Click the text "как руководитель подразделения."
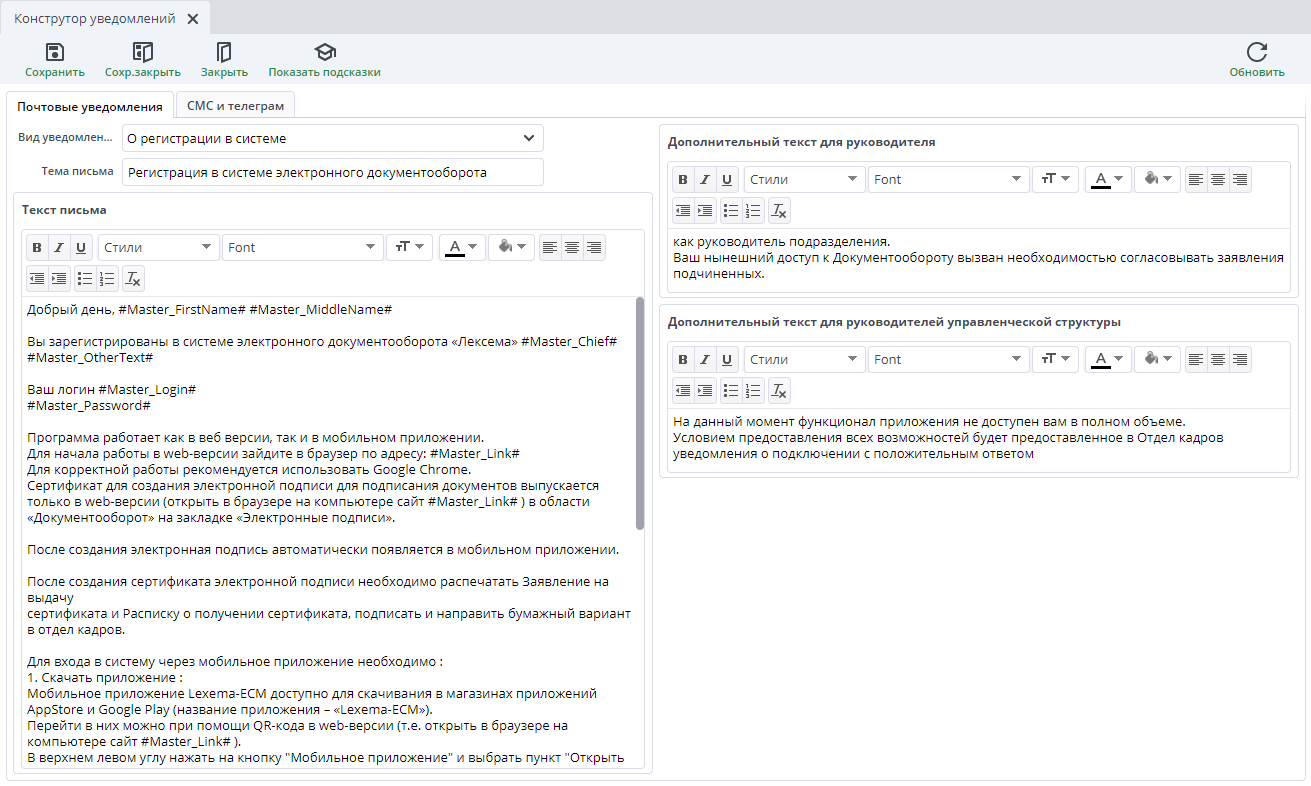This screenshot has width=1311, height=786. click(x=781, y=241)
